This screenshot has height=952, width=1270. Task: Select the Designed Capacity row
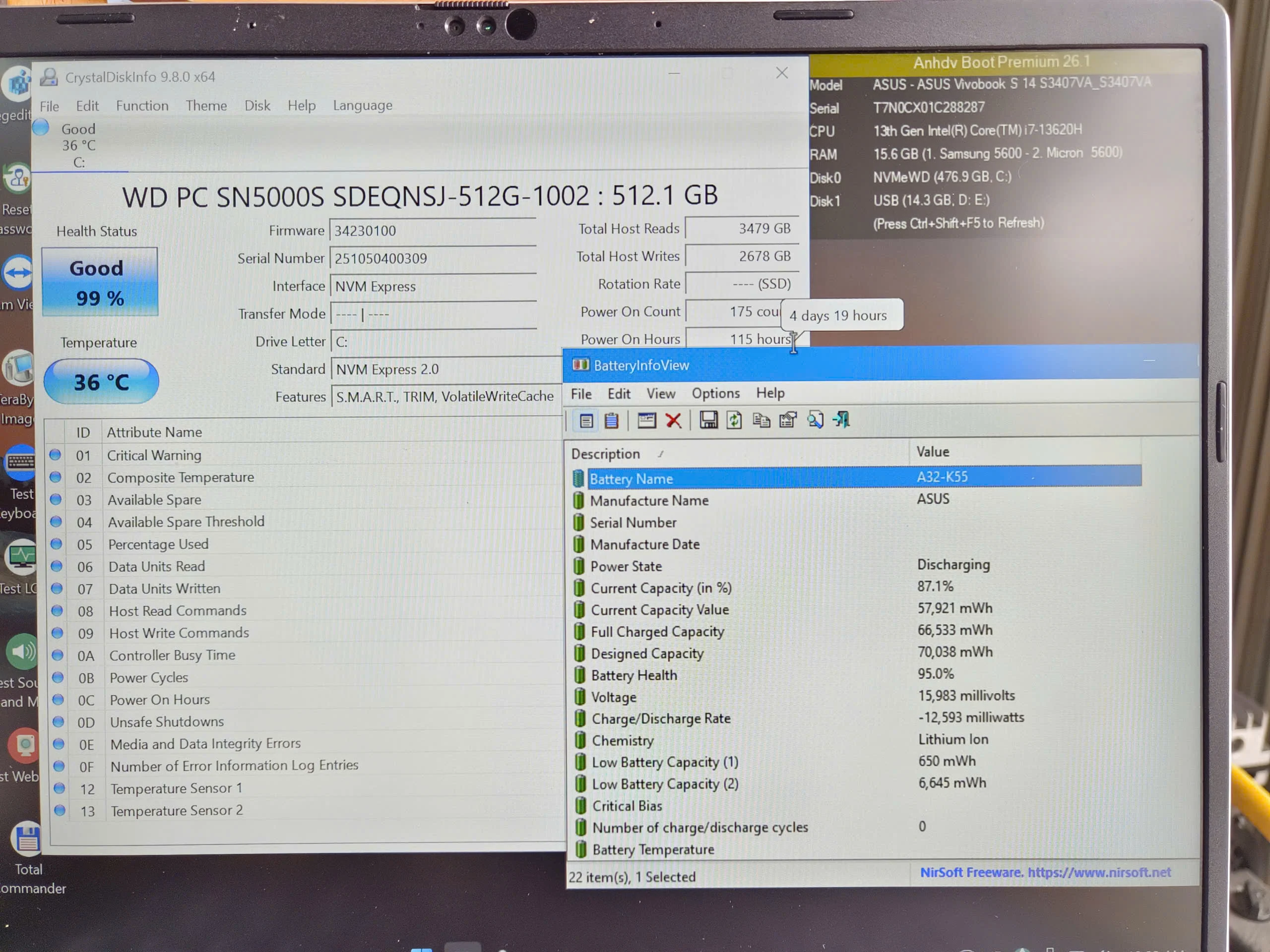click(857, 653)
